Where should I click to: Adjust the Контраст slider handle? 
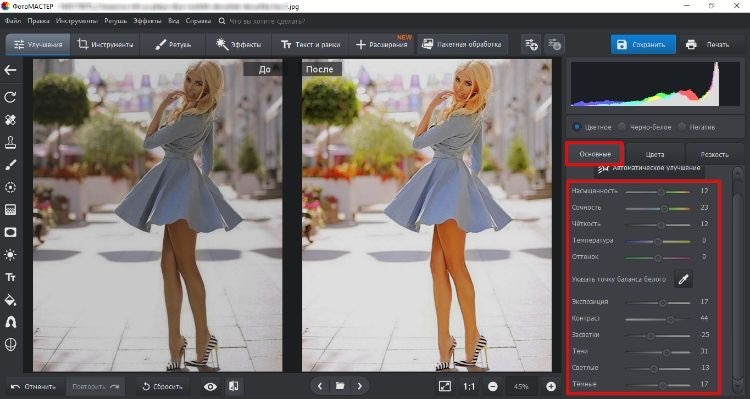[670, 319]
